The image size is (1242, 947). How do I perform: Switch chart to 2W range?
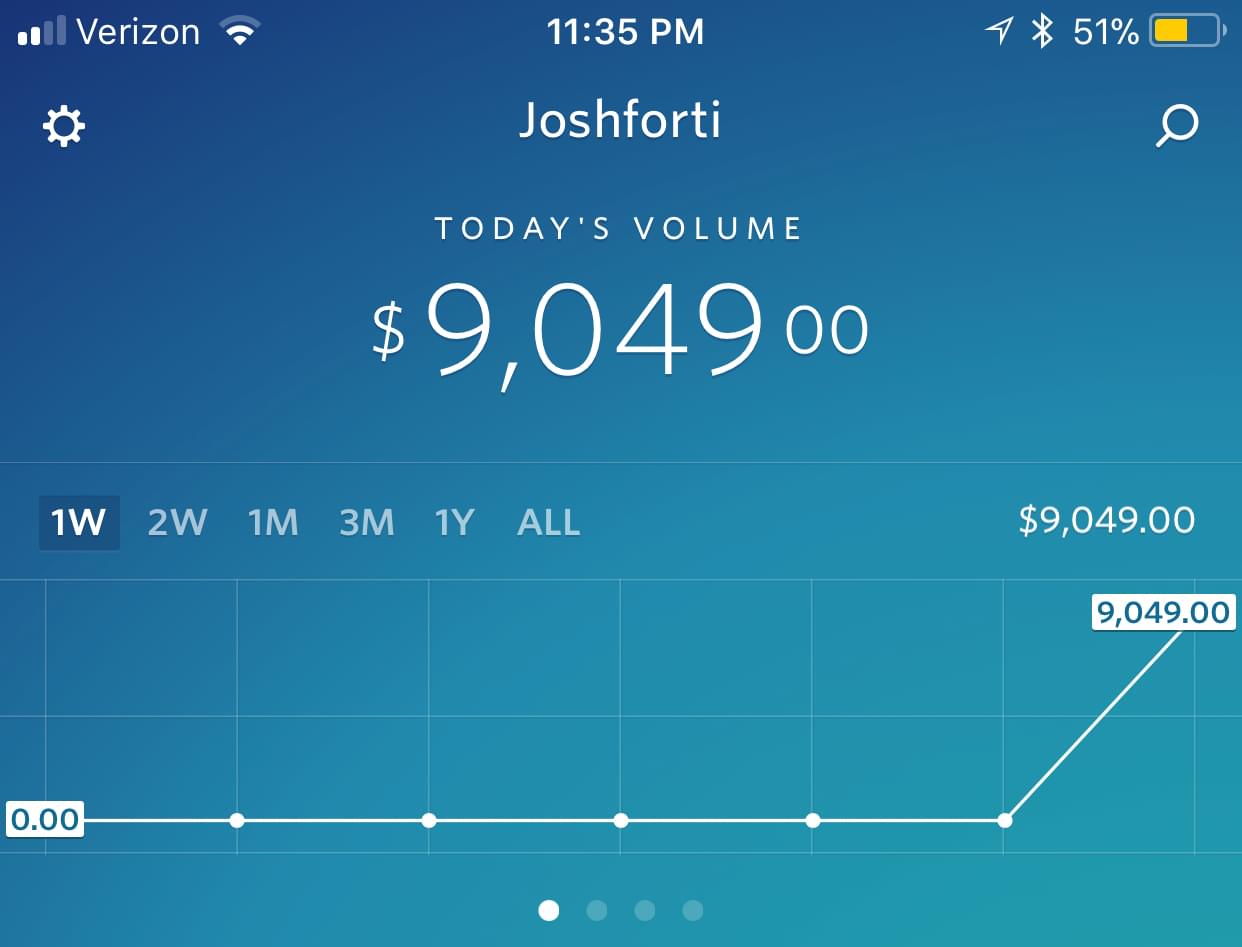pyautogui.click(x=177, y=522)
